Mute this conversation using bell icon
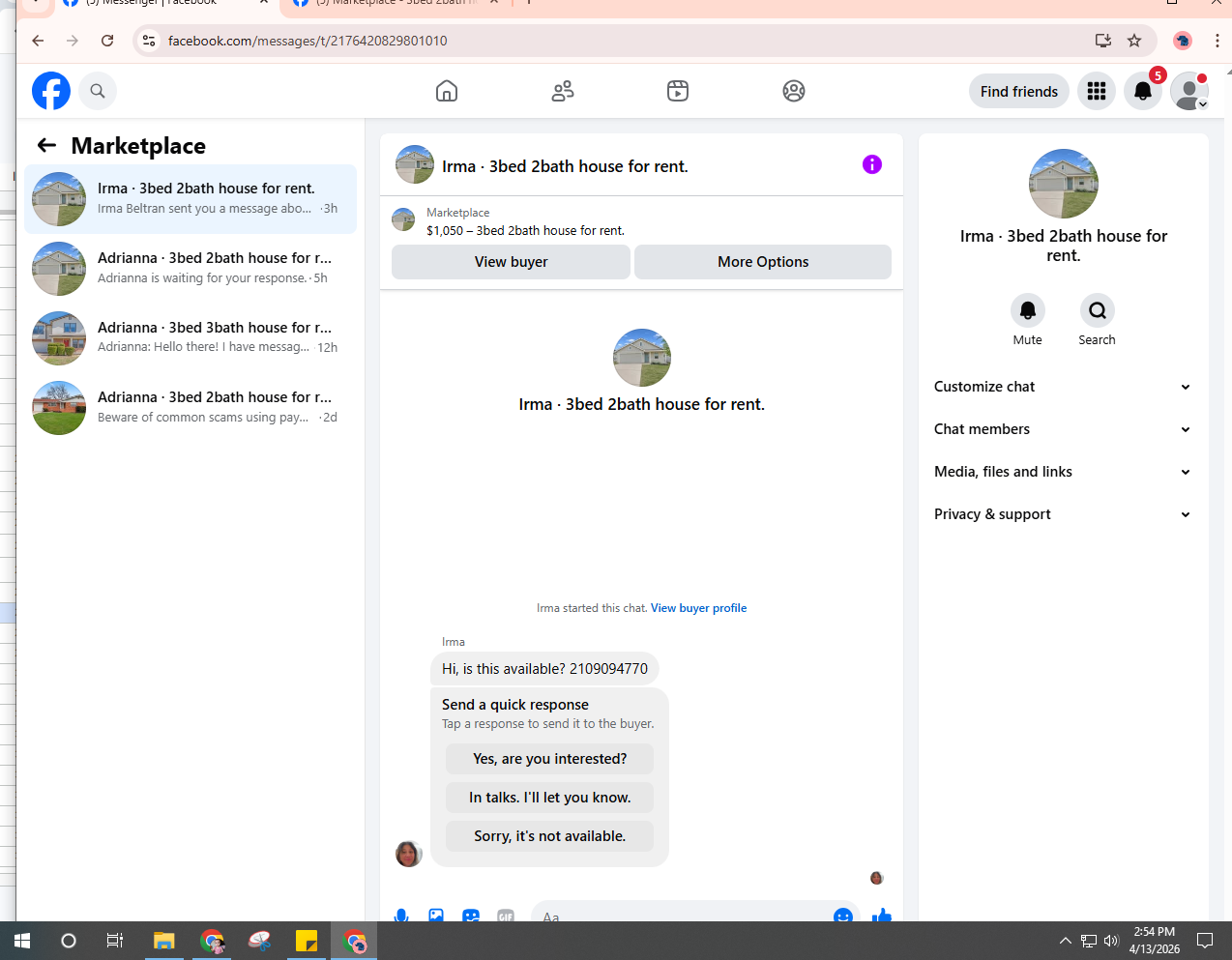Viewport: 1232px width, 960px height. coord(1028,310)
